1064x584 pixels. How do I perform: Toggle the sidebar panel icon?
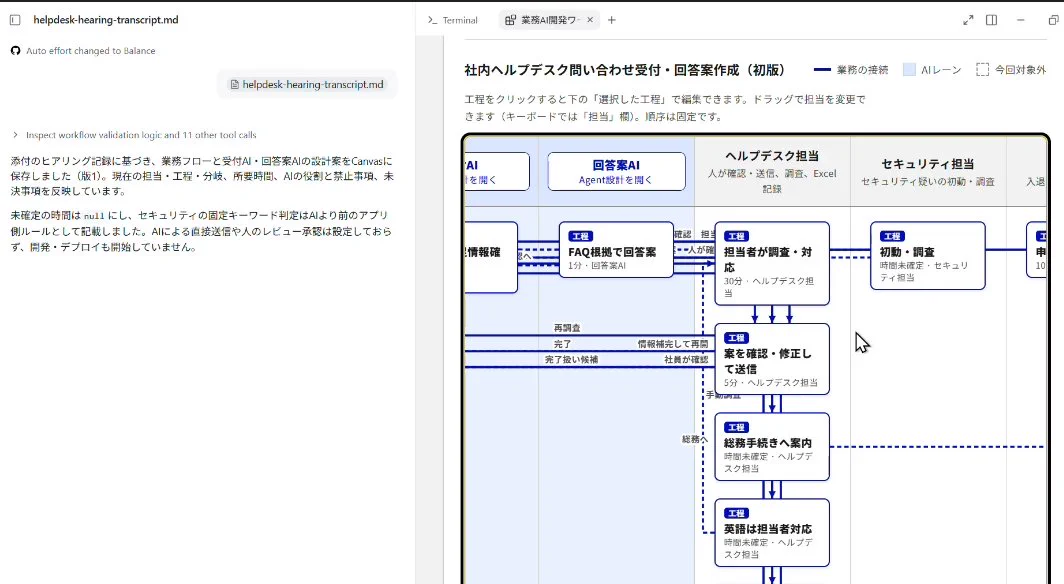15,20
